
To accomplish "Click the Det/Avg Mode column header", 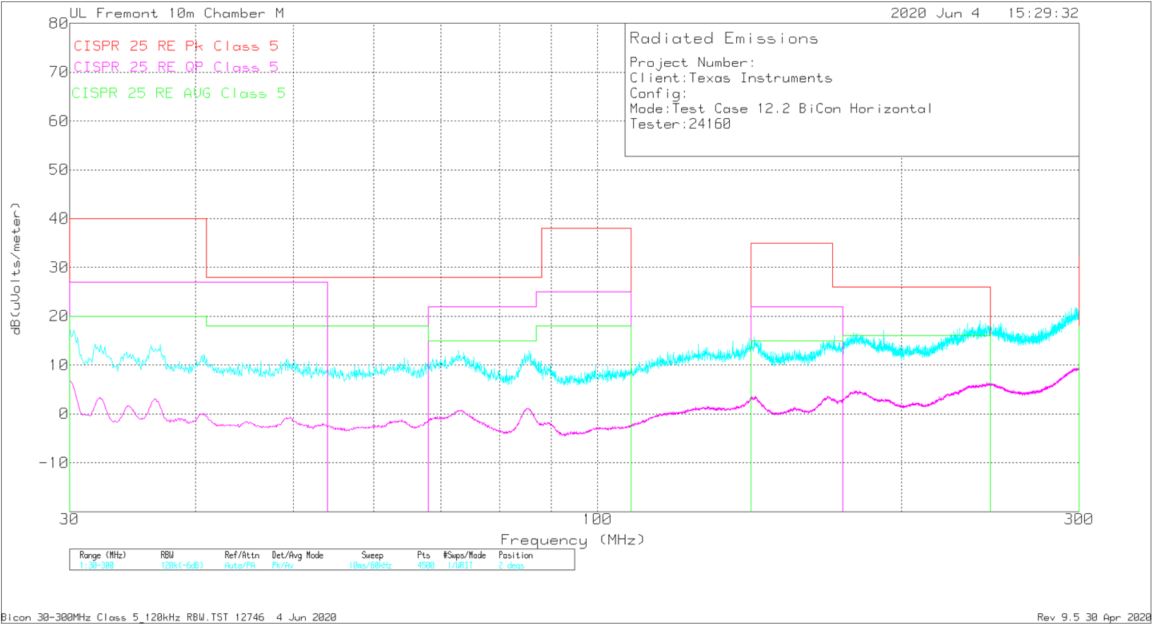I will (x=298, y=555).
